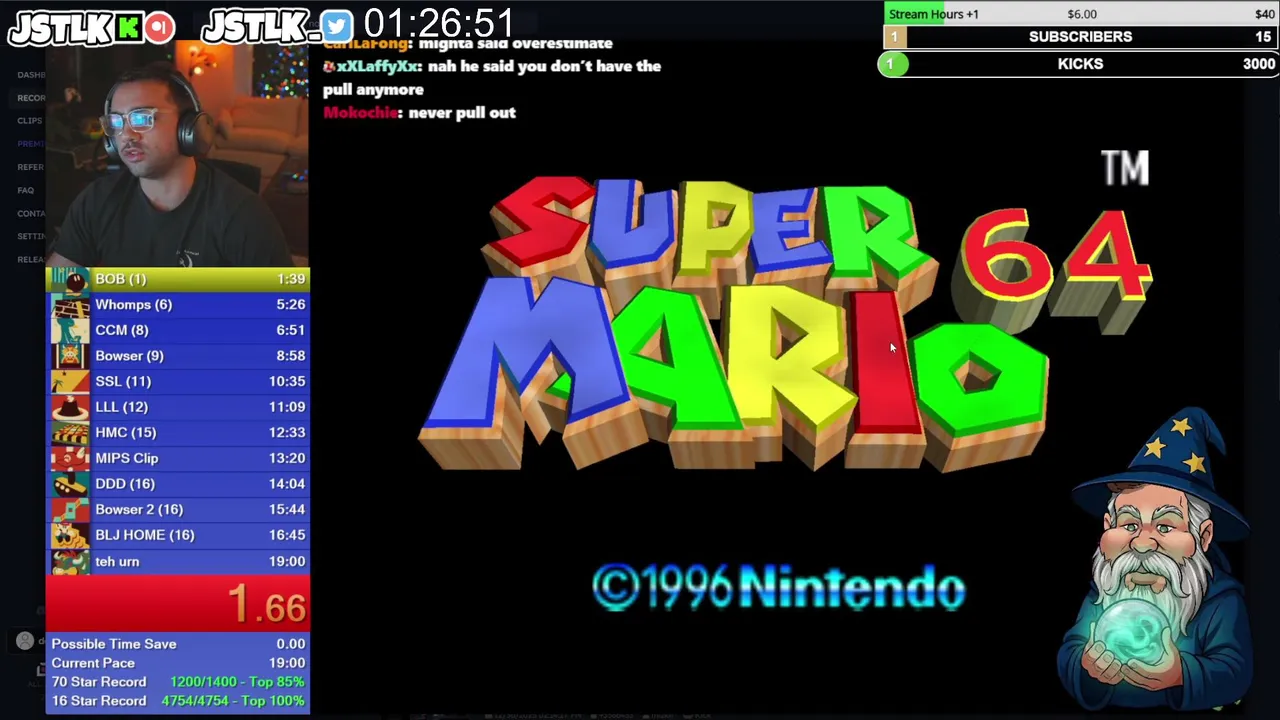The height and width of the screenshot is (720, 1280).
Task: Click the CCM (8) split icon
Action: [x=70, y=330]
